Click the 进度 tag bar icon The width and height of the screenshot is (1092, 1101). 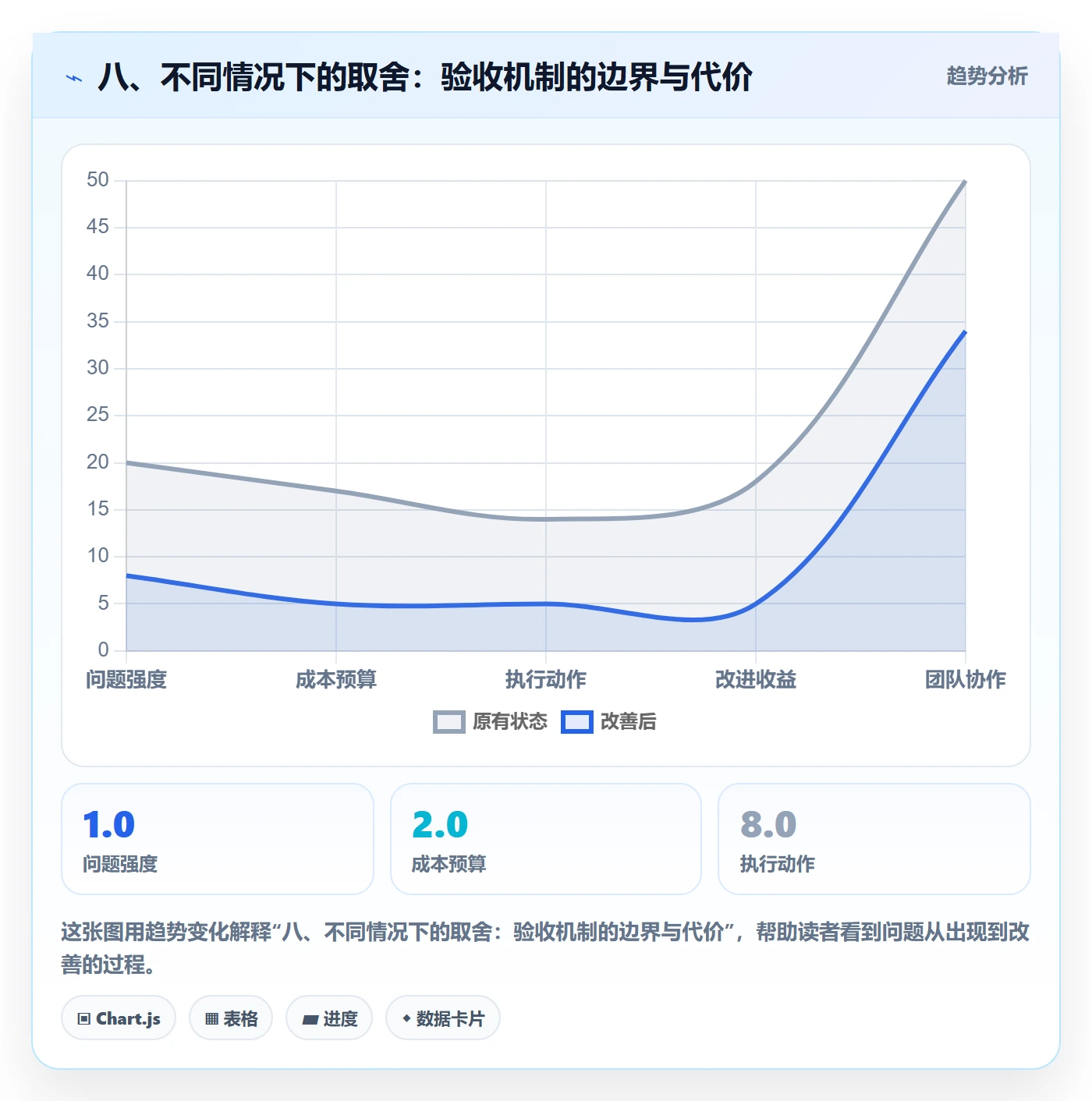(310, 1019)
